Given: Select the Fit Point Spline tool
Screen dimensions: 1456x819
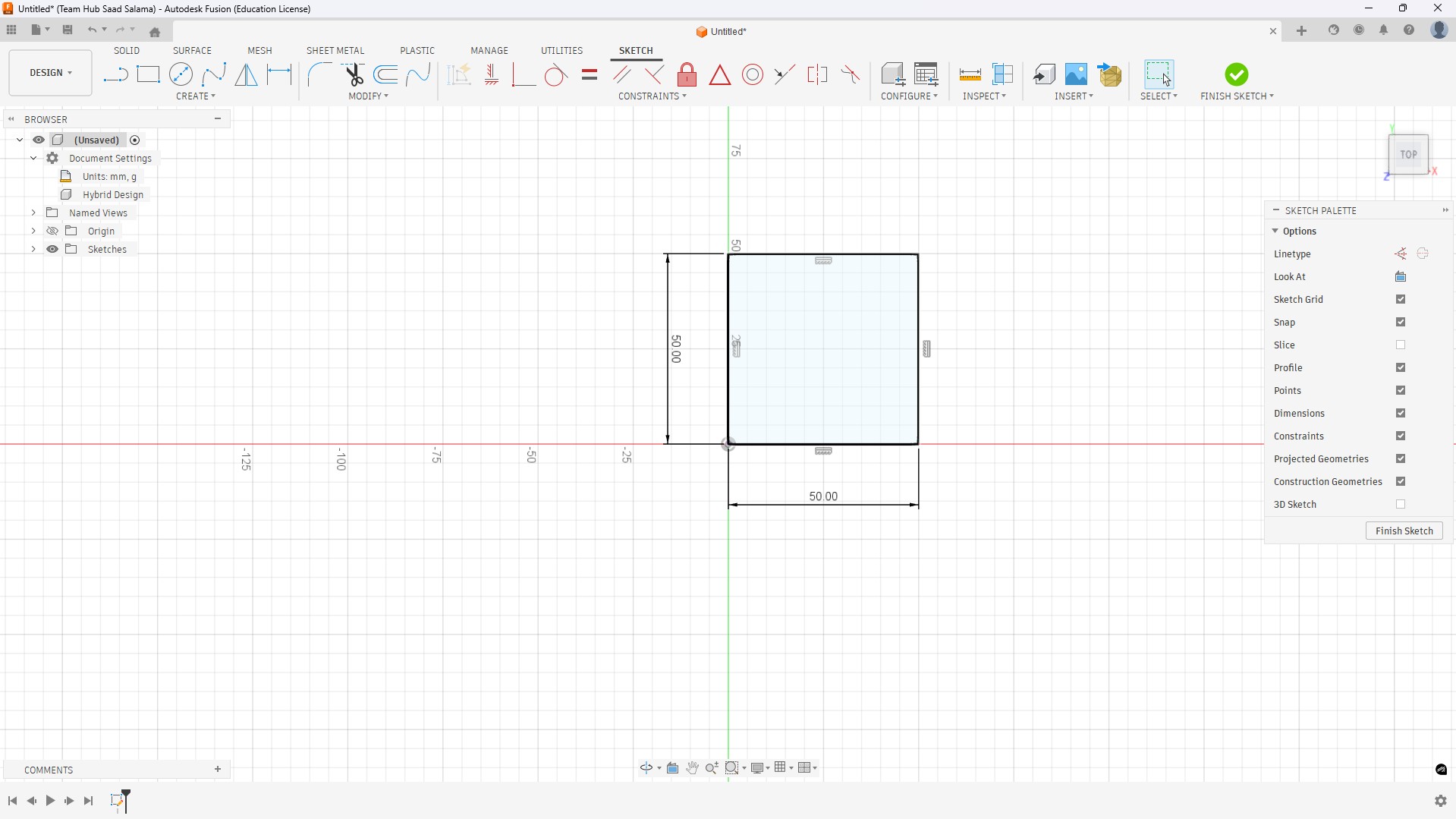Looking at the screenshot, I should [214, 74].
